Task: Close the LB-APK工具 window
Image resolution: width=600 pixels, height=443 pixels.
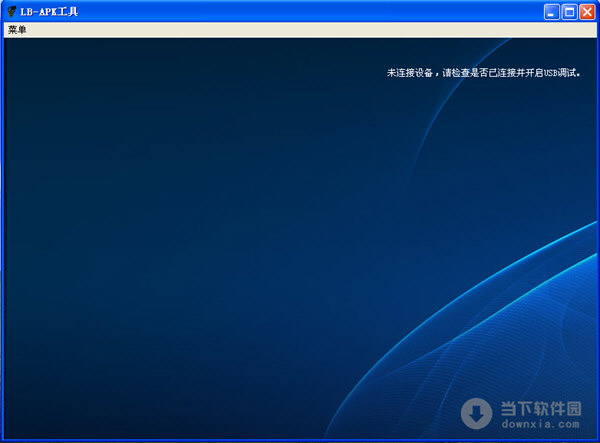Action: pyautogui.click(x=587, y=12)
